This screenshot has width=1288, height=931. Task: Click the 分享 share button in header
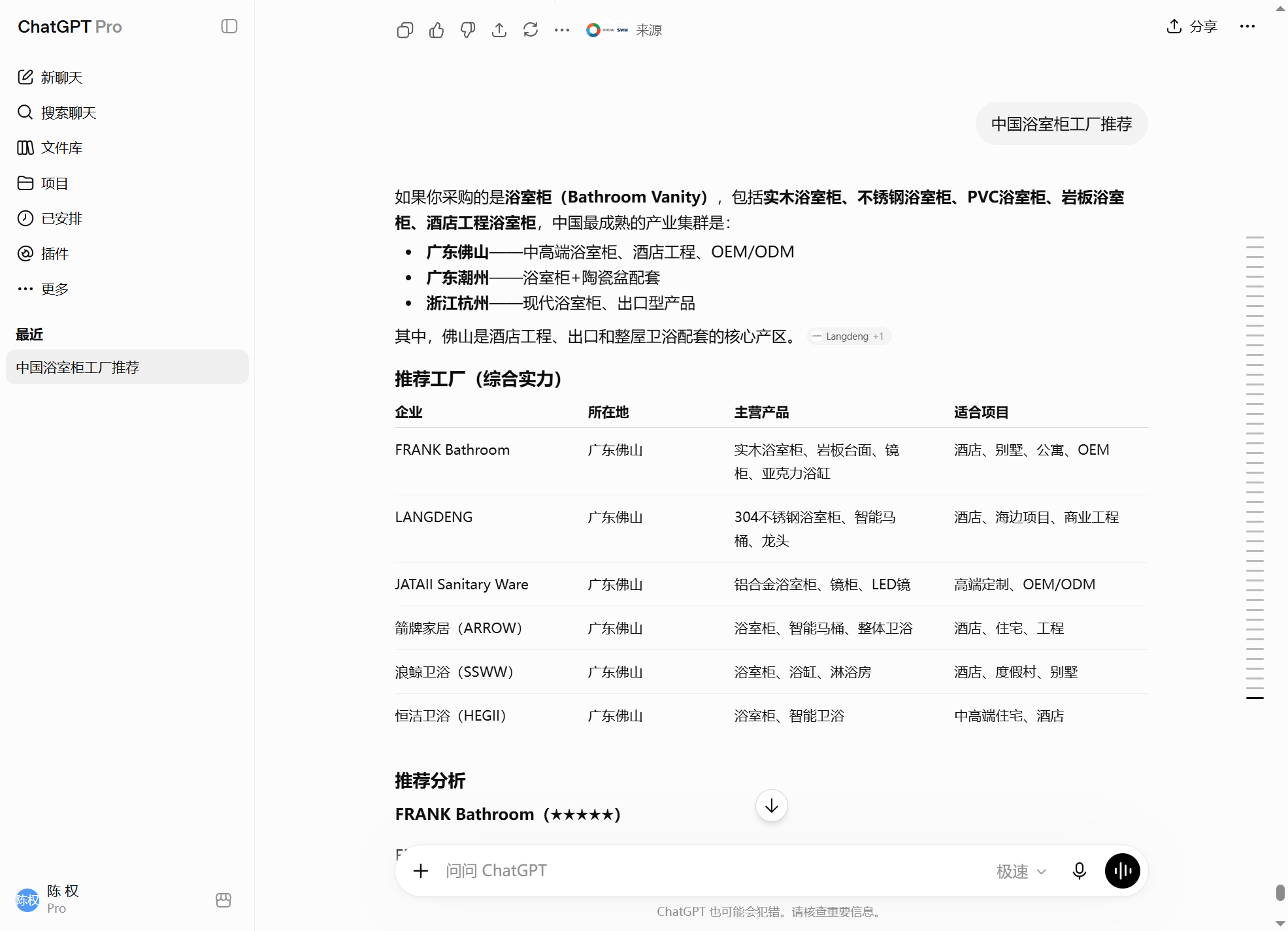click(1193, 26)
